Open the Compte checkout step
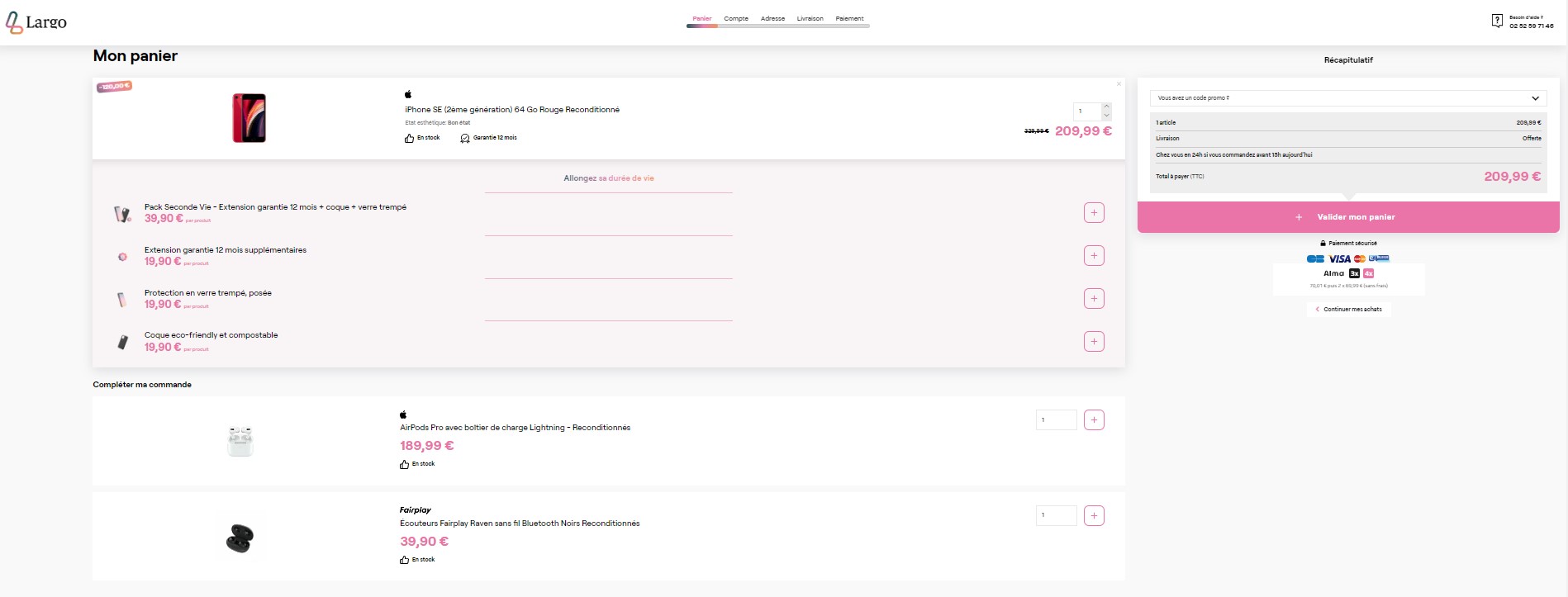The image size is (1568, 597). tap(735, 18)
